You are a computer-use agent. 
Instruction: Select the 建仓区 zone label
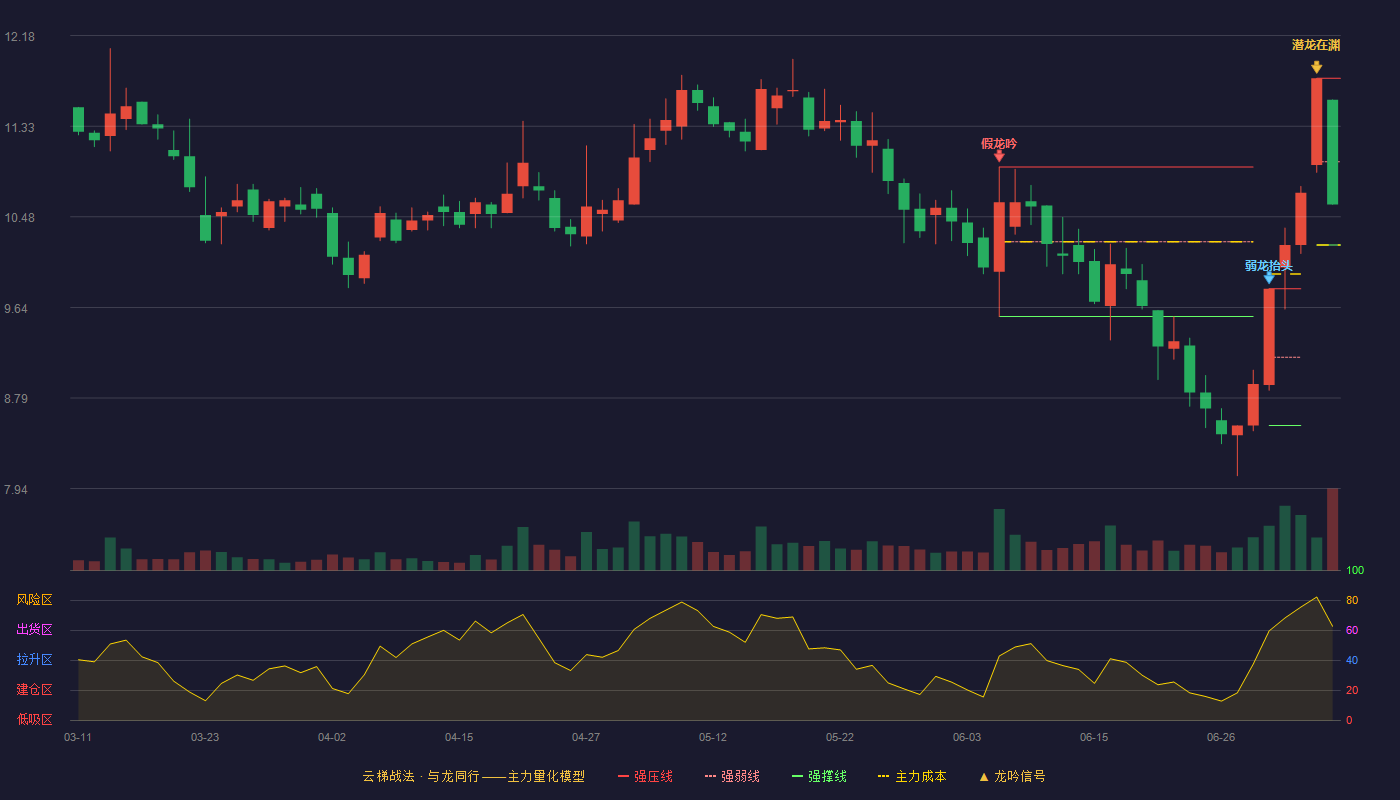[x=35, y=690]
